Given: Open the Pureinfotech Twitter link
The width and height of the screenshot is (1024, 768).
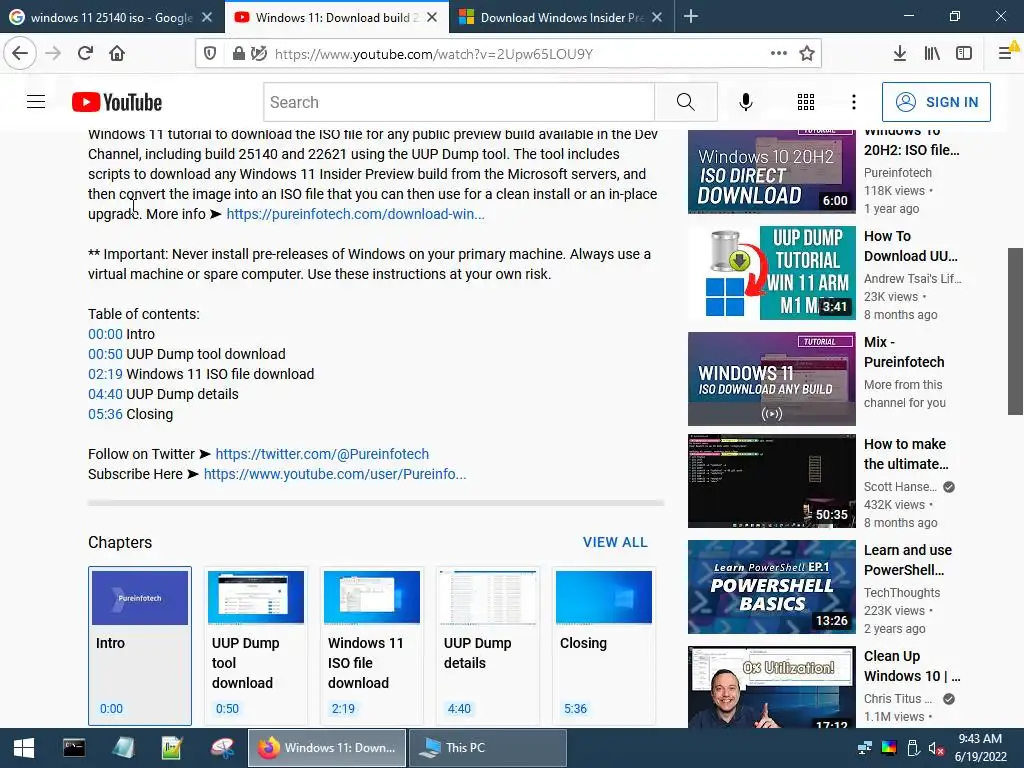Looking at the screenshot, I should point(322,454).
